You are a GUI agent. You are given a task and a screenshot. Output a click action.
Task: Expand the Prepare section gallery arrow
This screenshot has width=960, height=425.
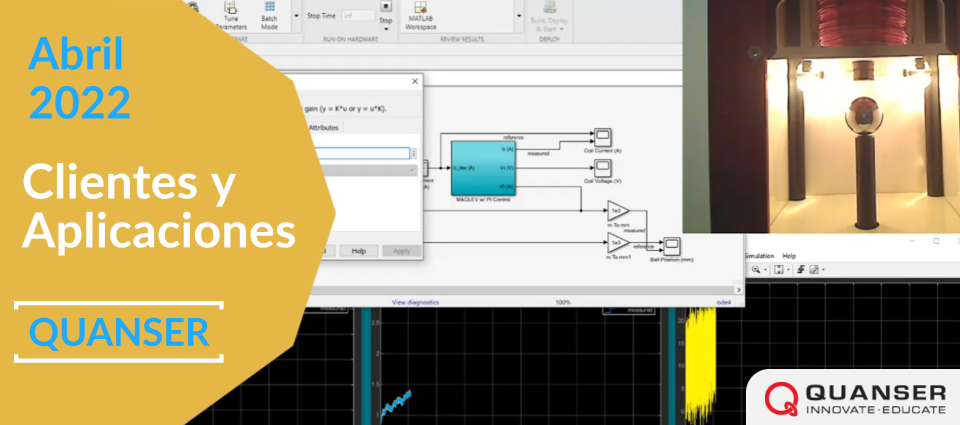tap(296, 17)
